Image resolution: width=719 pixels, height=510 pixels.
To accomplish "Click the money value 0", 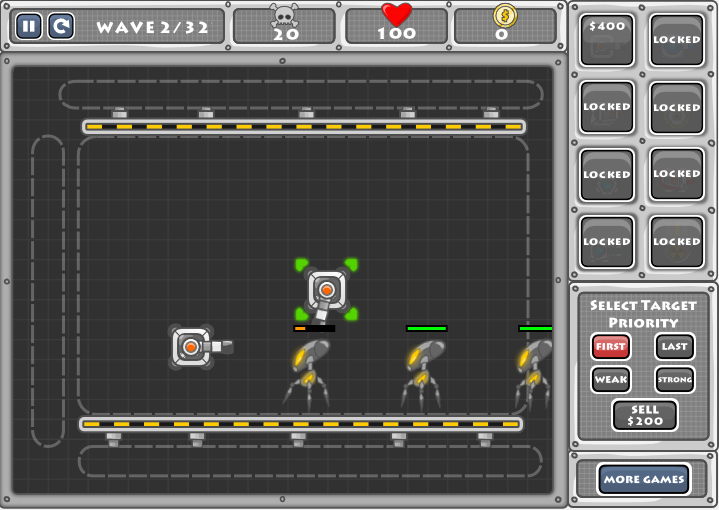I will click(502, 34).
